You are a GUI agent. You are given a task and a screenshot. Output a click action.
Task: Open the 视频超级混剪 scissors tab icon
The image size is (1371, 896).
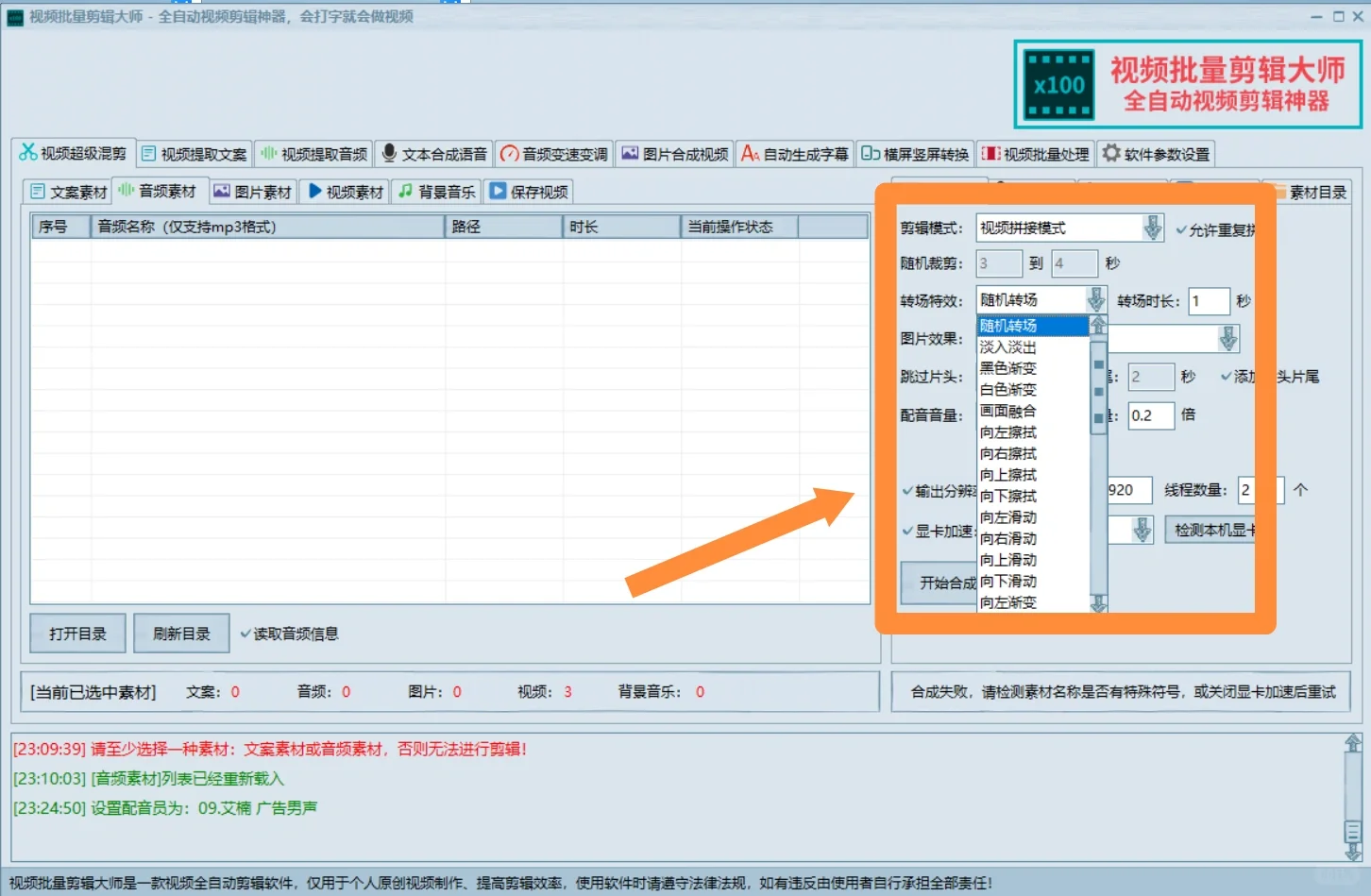[x=28, y=153]
